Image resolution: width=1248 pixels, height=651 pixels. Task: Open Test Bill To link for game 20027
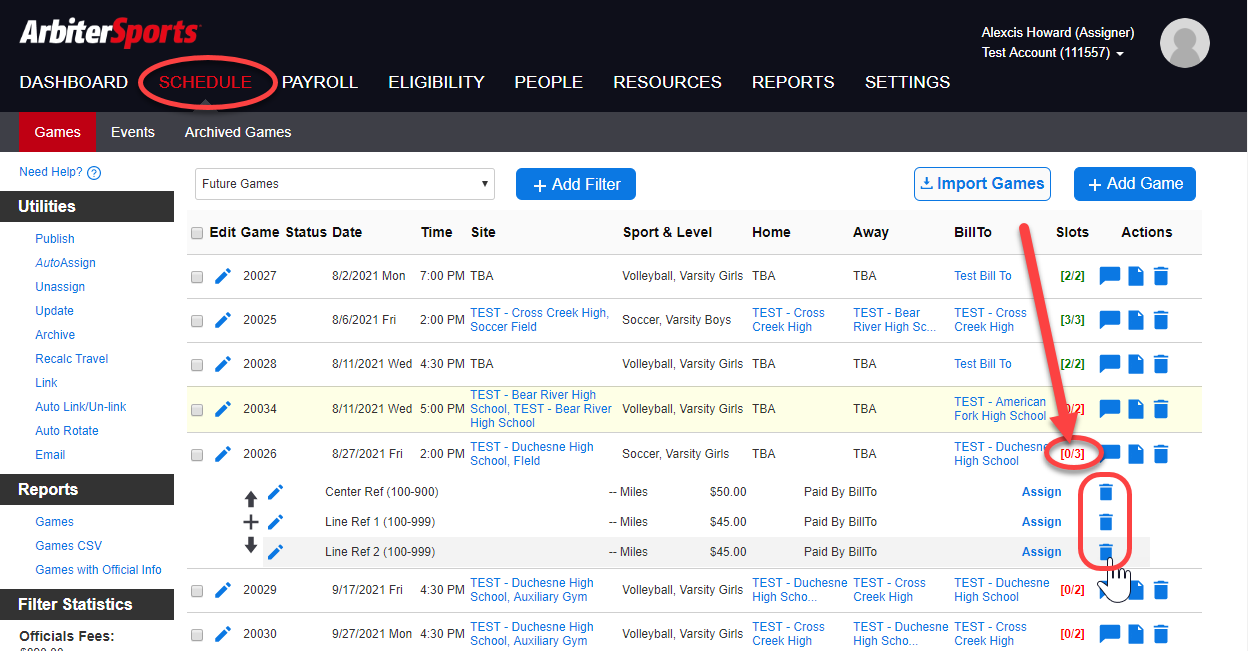click(x=983, y=276)
